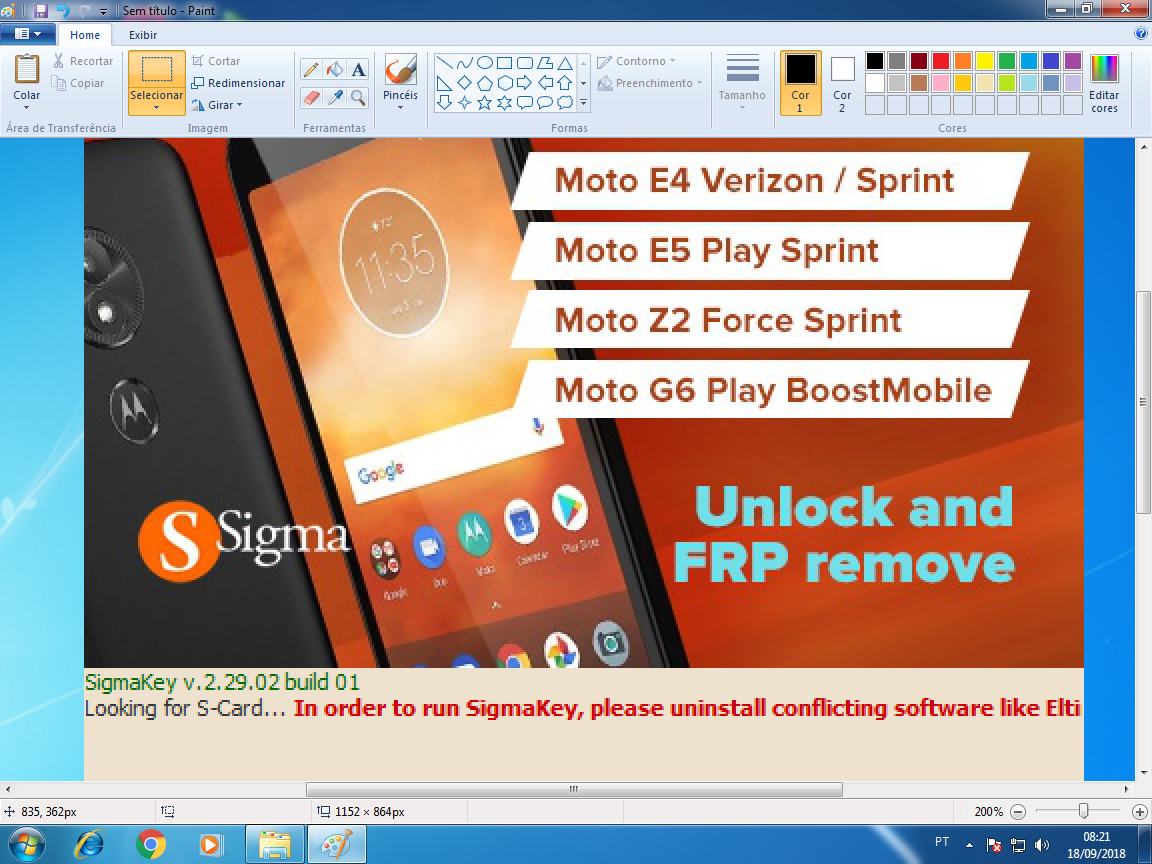The image size is (1152, 864).
Task: Pick the pink color swatch
Action: [x=940, y=83]
